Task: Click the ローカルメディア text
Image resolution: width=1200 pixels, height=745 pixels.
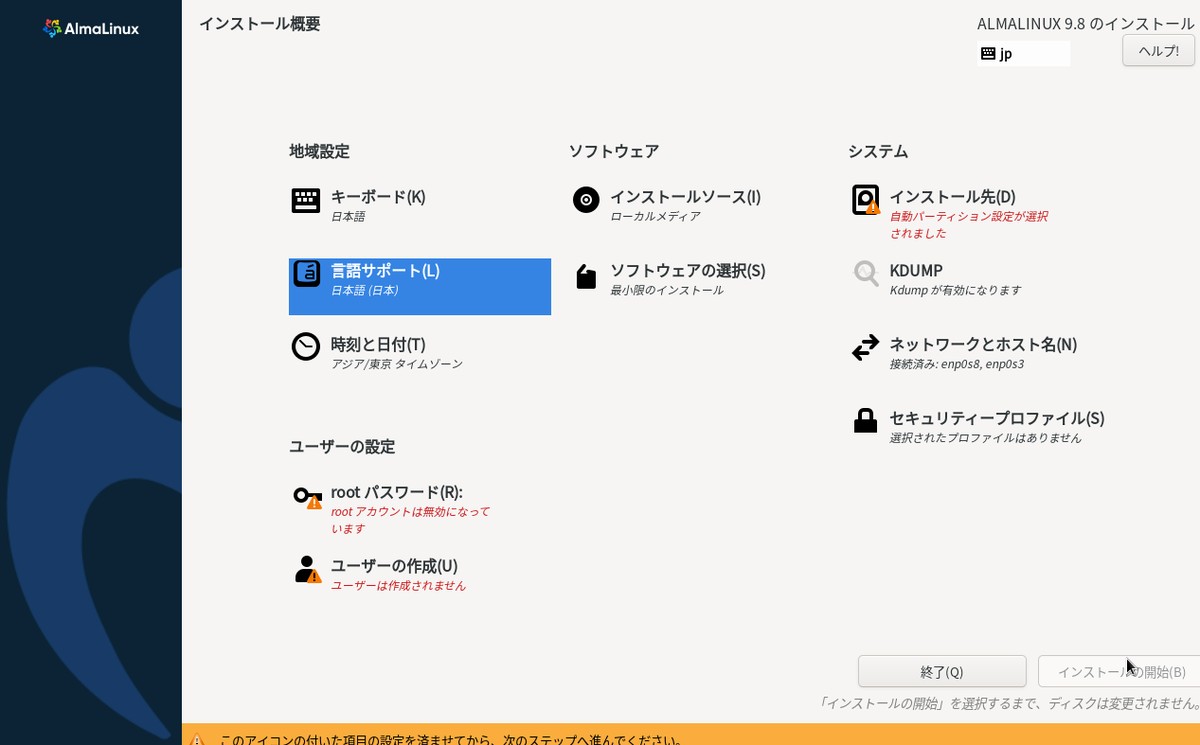Action: (x=655, y=216)
